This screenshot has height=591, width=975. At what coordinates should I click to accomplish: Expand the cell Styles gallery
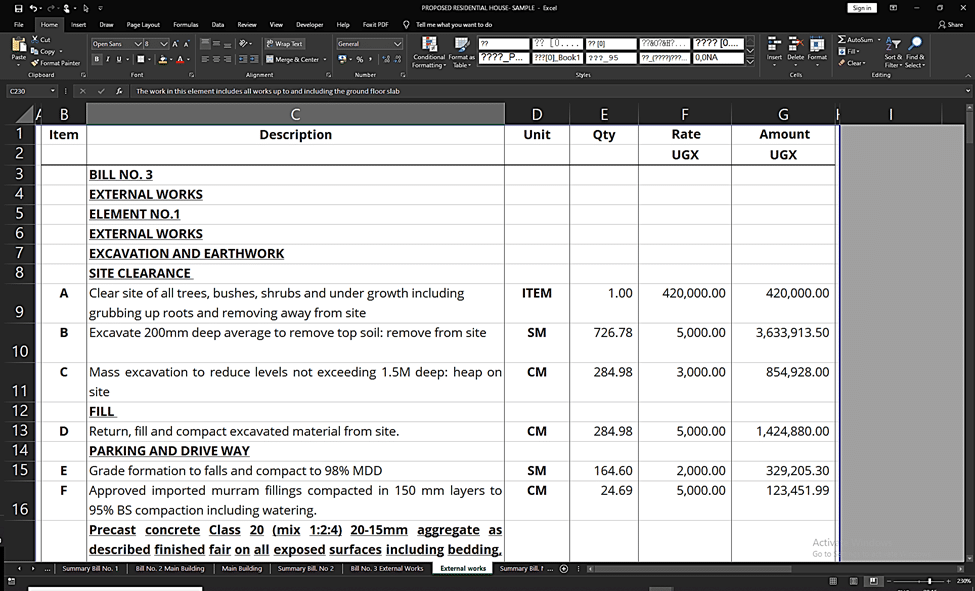[x=750, y=62]
